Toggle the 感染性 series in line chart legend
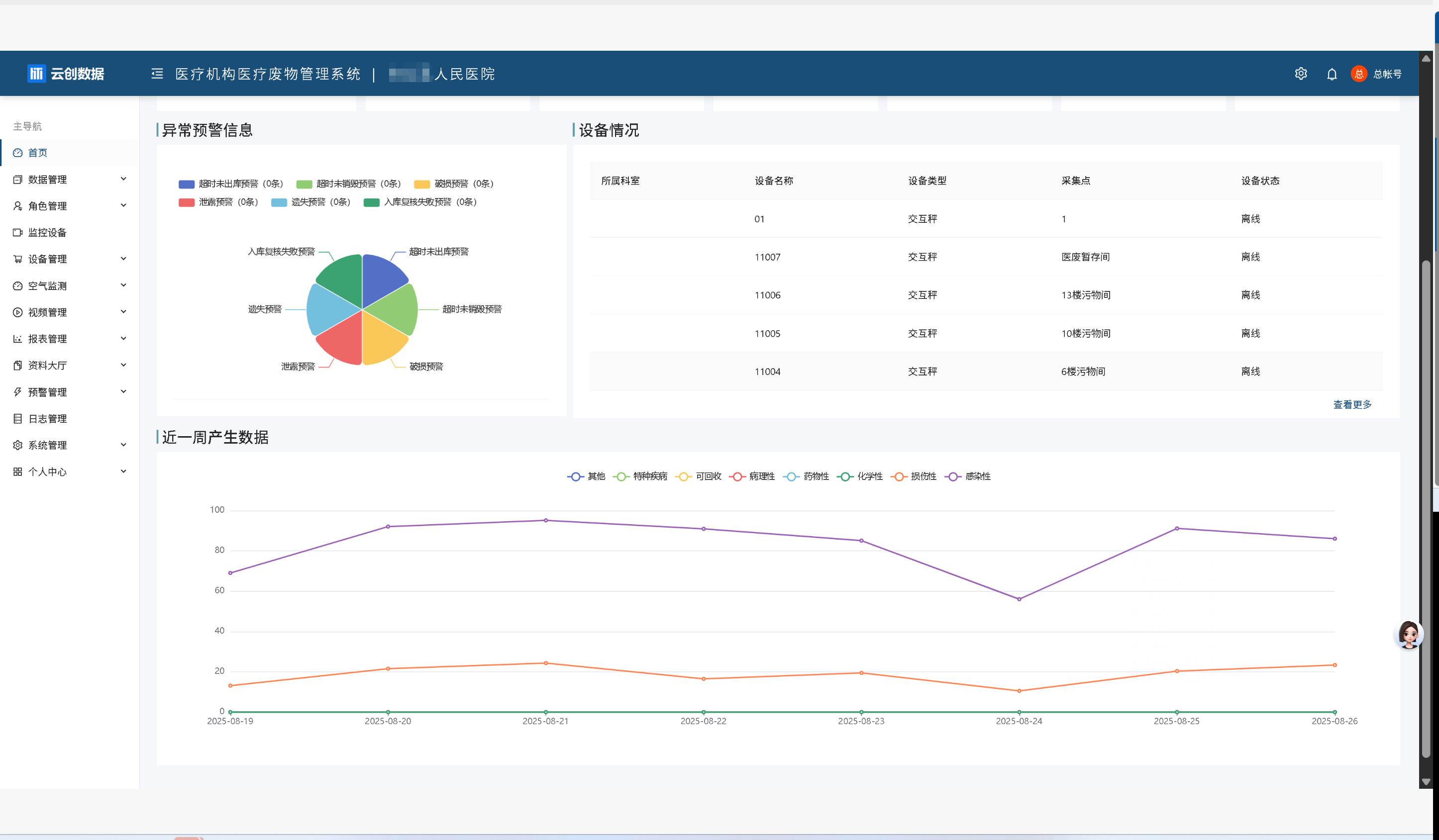The height and width of the screenshot is (840, 1439). 968,476
